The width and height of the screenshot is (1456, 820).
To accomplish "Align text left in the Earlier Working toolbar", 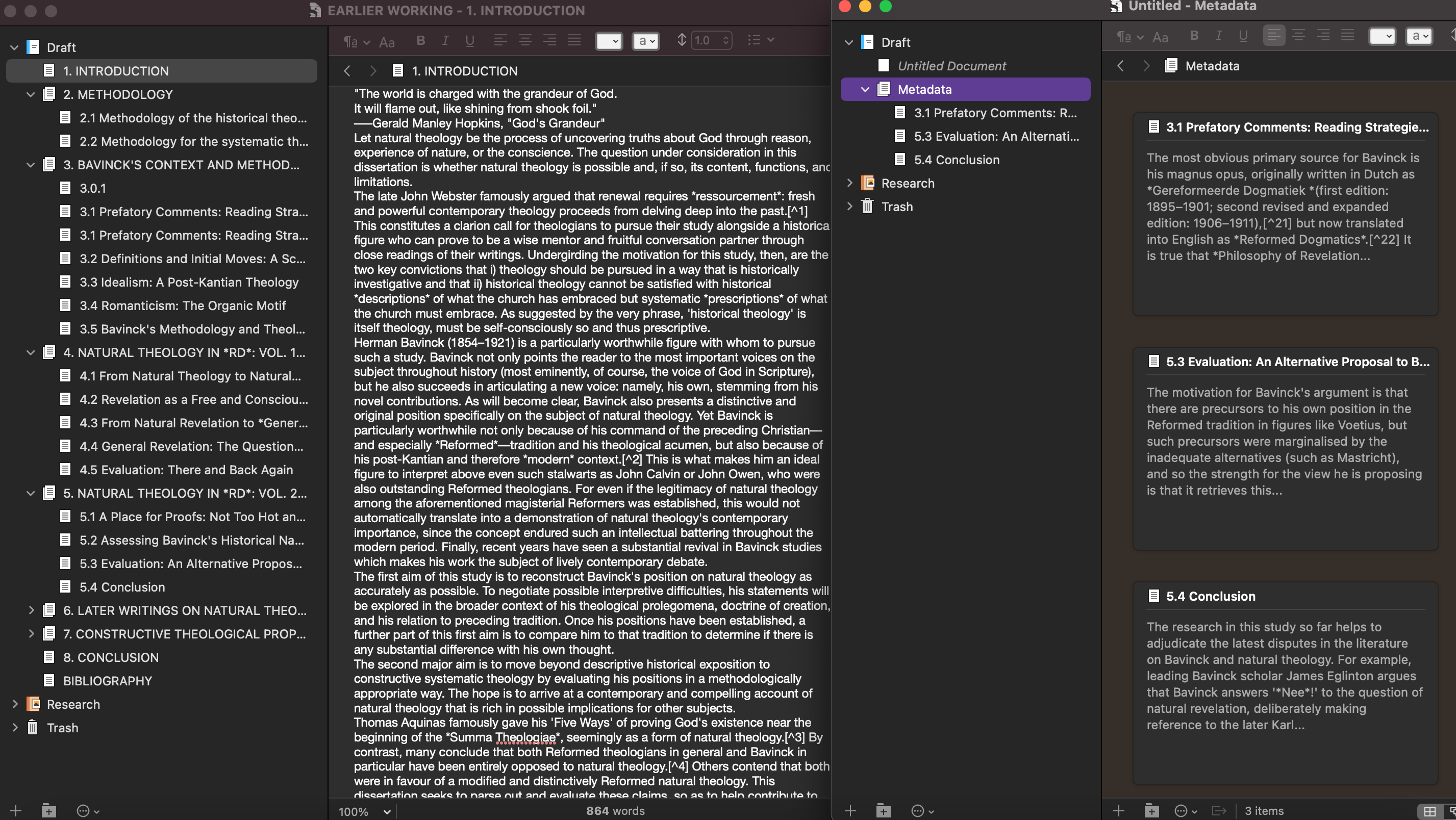I will 500,40.
